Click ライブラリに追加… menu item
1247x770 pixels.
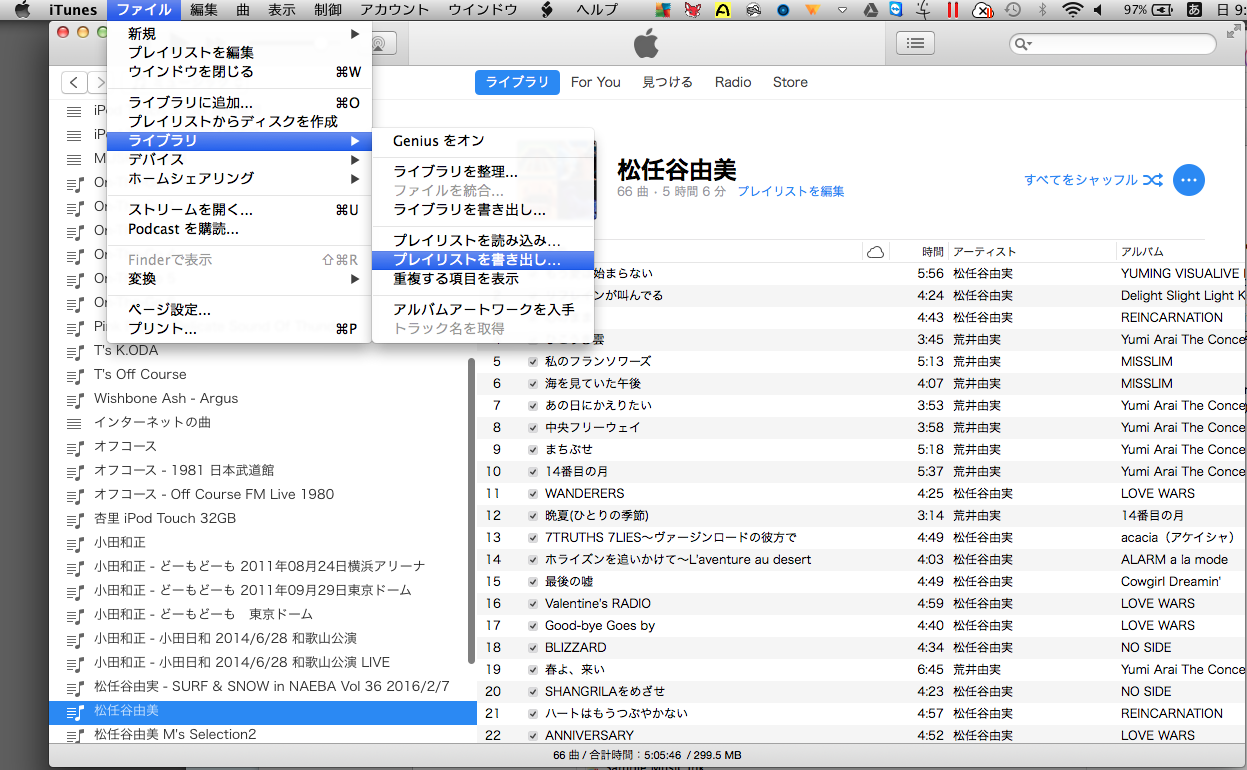click(239, 103)
